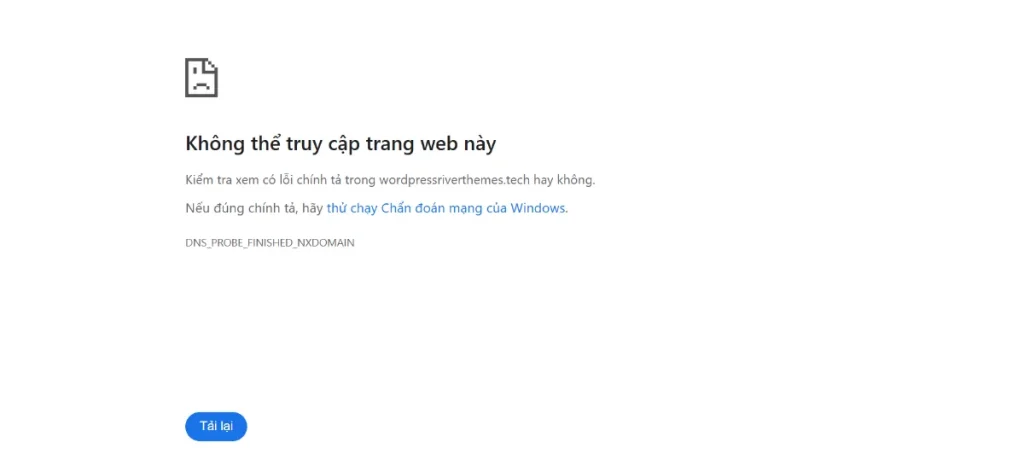Click the frowning face inside the page icon
This screenshot has height=460, width=1024.
pos(201,84)
